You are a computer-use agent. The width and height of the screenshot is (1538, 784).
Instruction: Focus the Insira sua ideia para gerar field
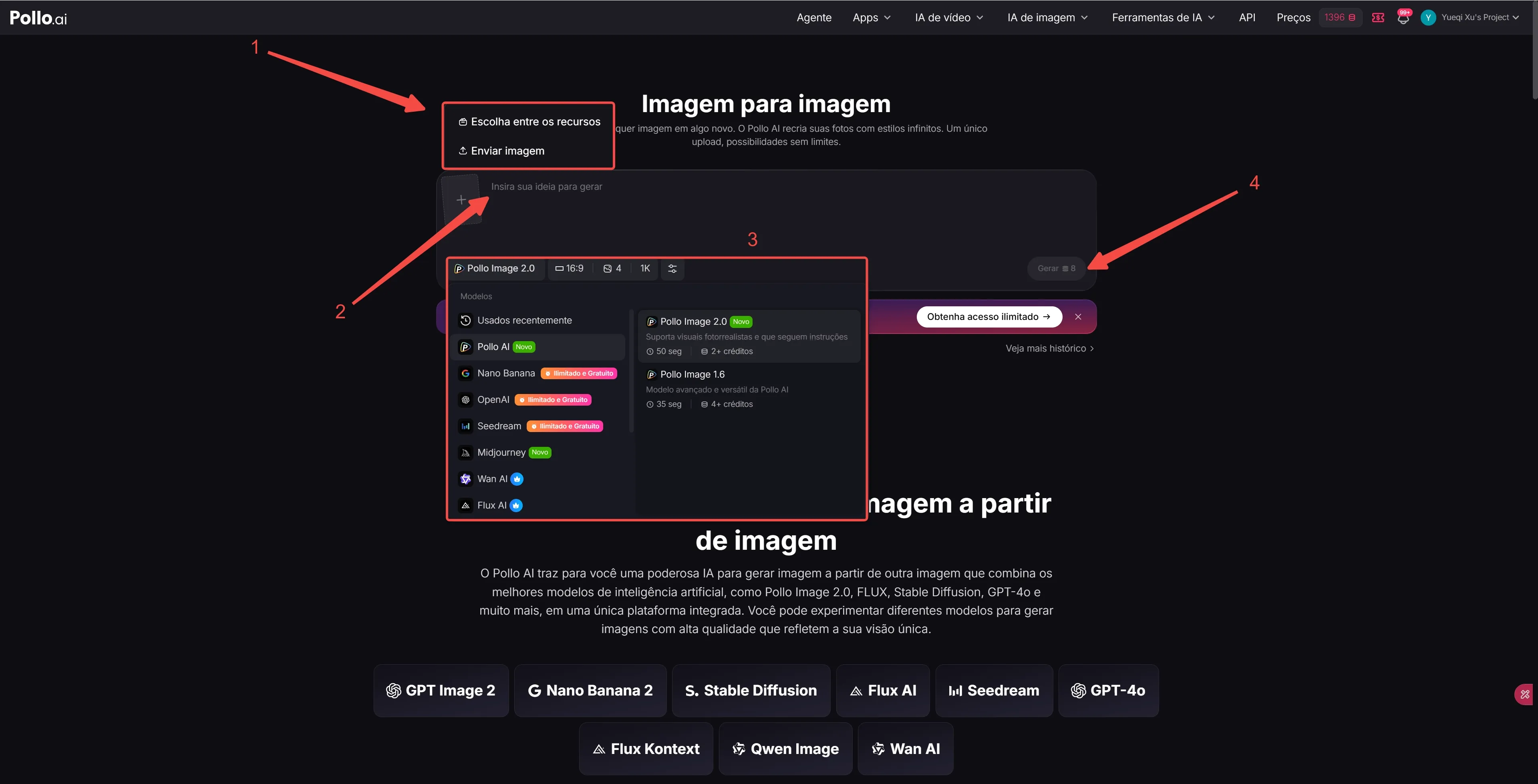(x=788, y=212)
